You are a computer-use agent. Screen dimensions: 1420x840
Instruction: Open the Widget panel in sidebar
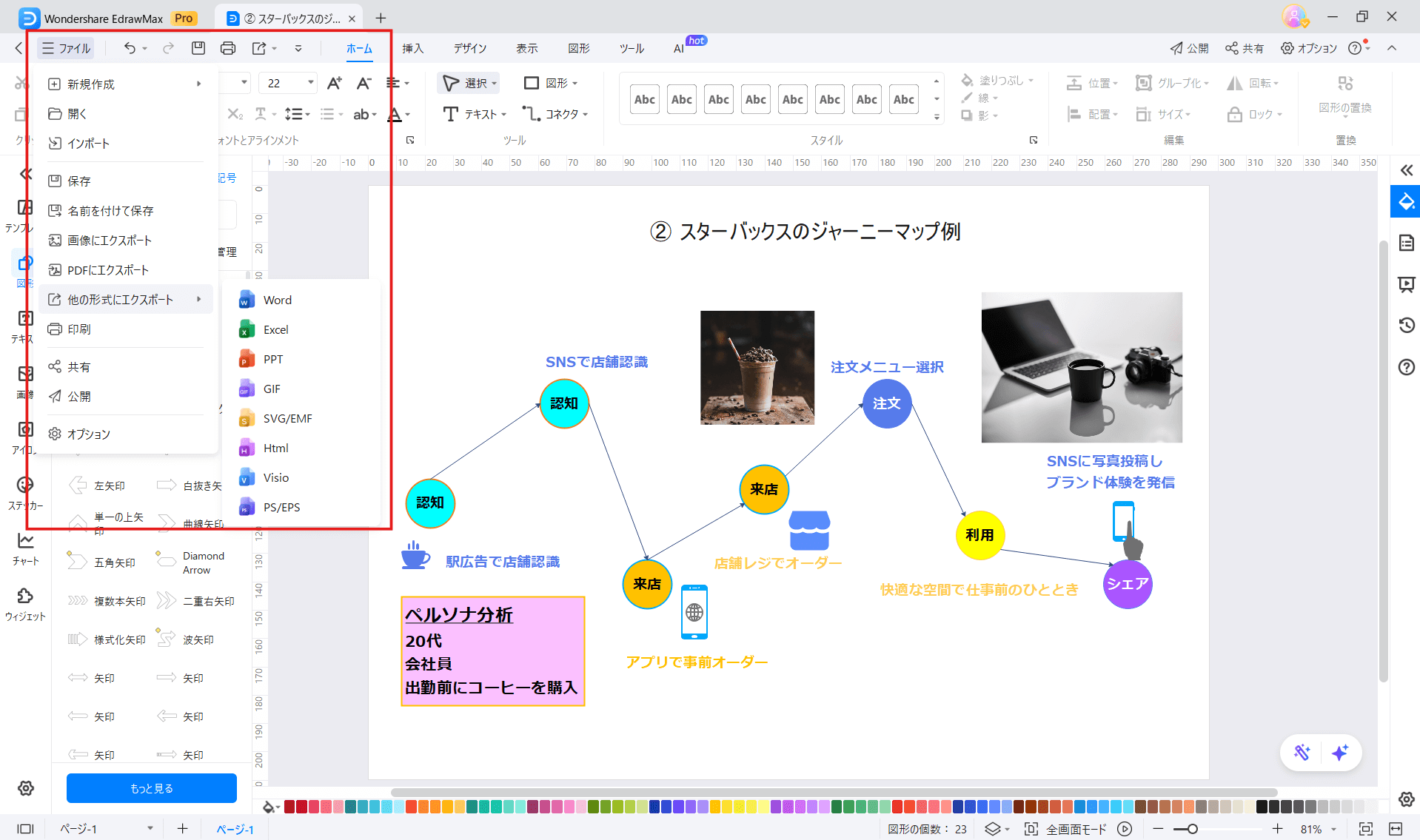coord(25,605)
